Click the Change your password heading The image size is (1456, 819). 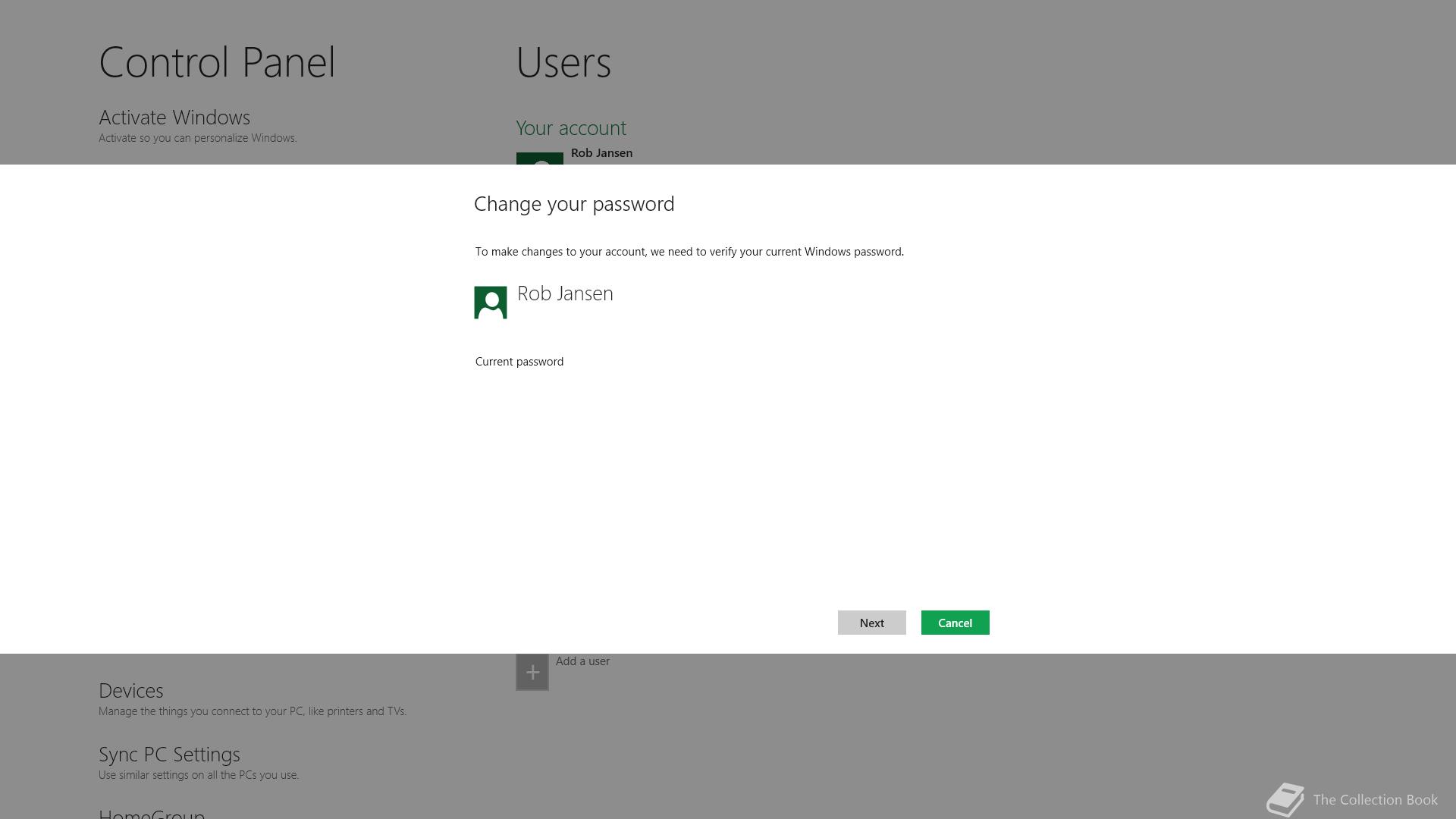(x=574, y=204)
